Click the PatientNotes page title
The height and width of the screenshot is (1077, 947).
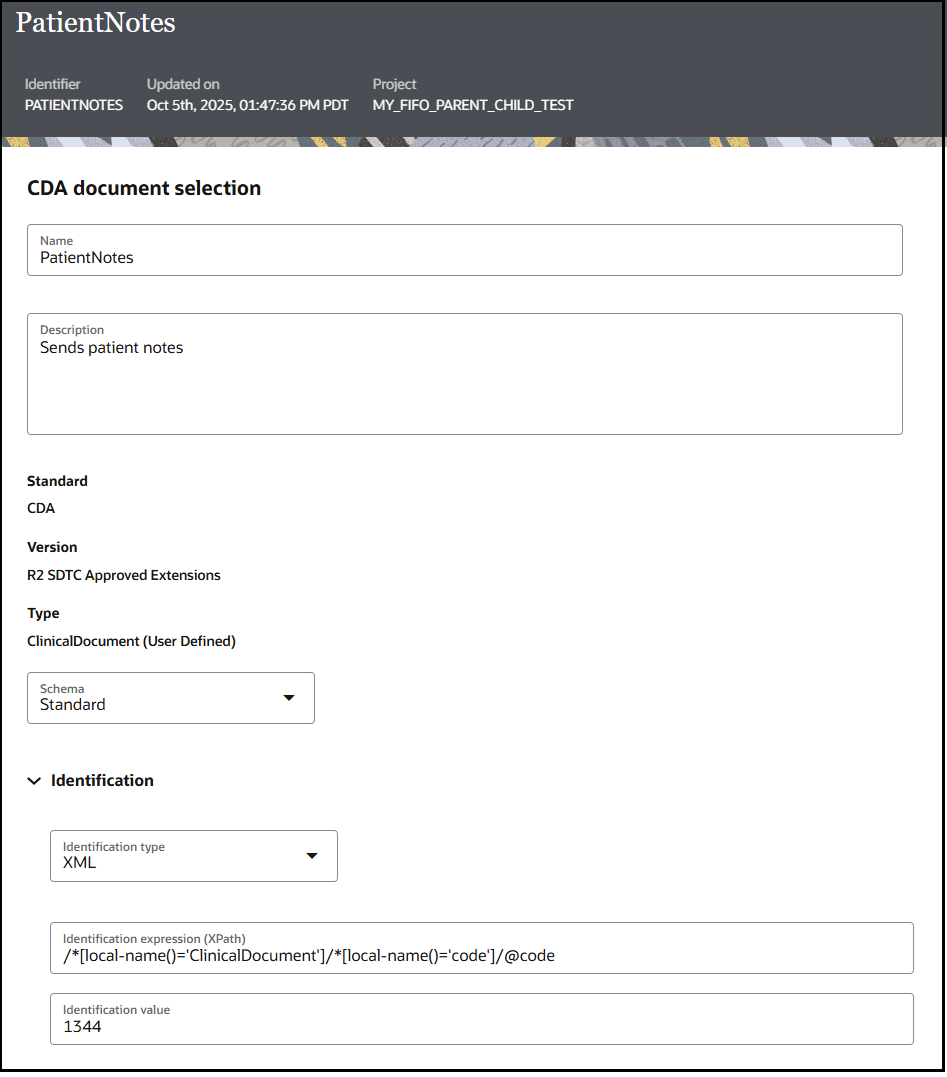[96, 23]
